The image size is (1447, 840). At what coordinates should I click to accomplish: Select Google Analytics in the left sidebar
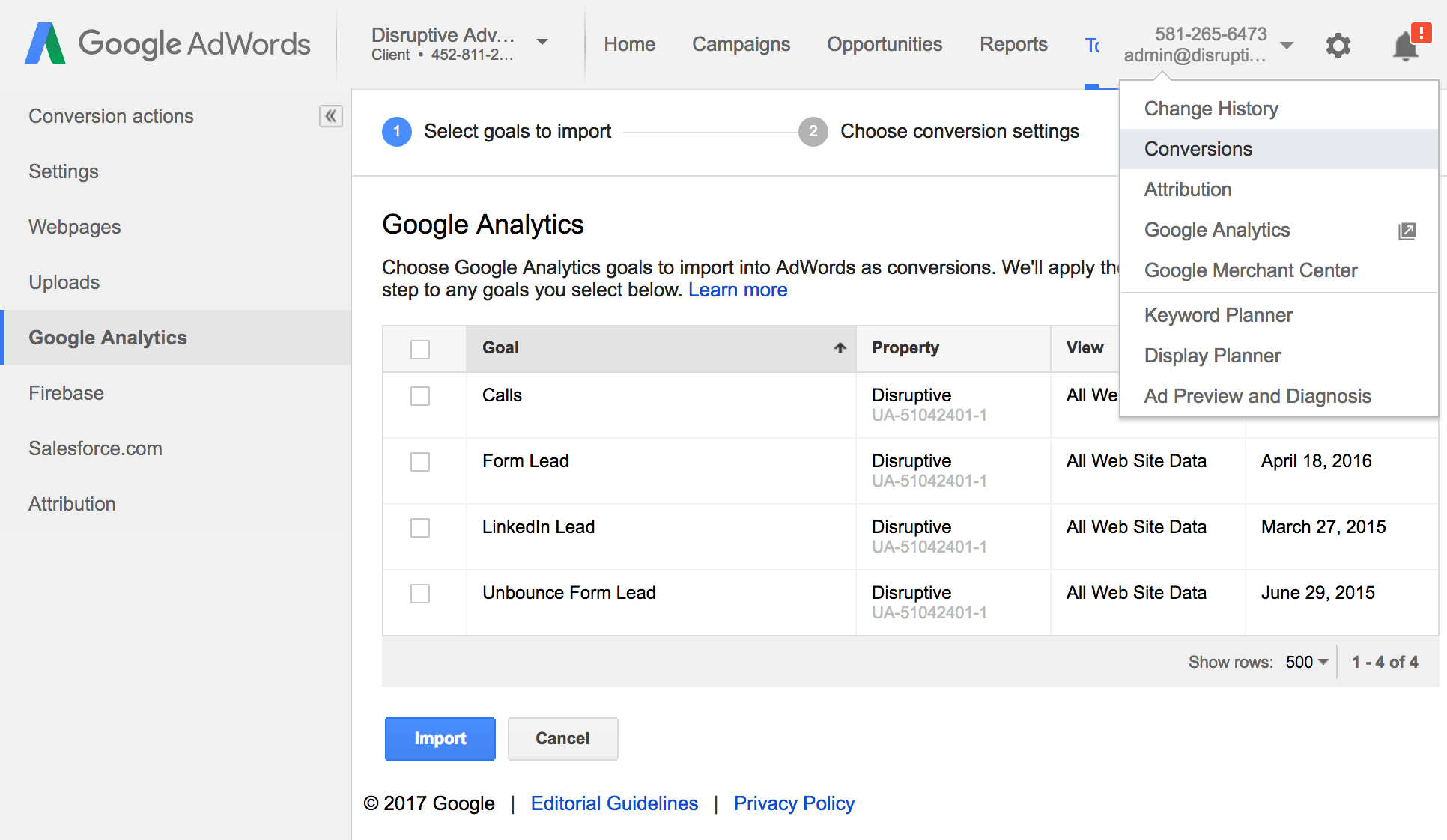175,338
